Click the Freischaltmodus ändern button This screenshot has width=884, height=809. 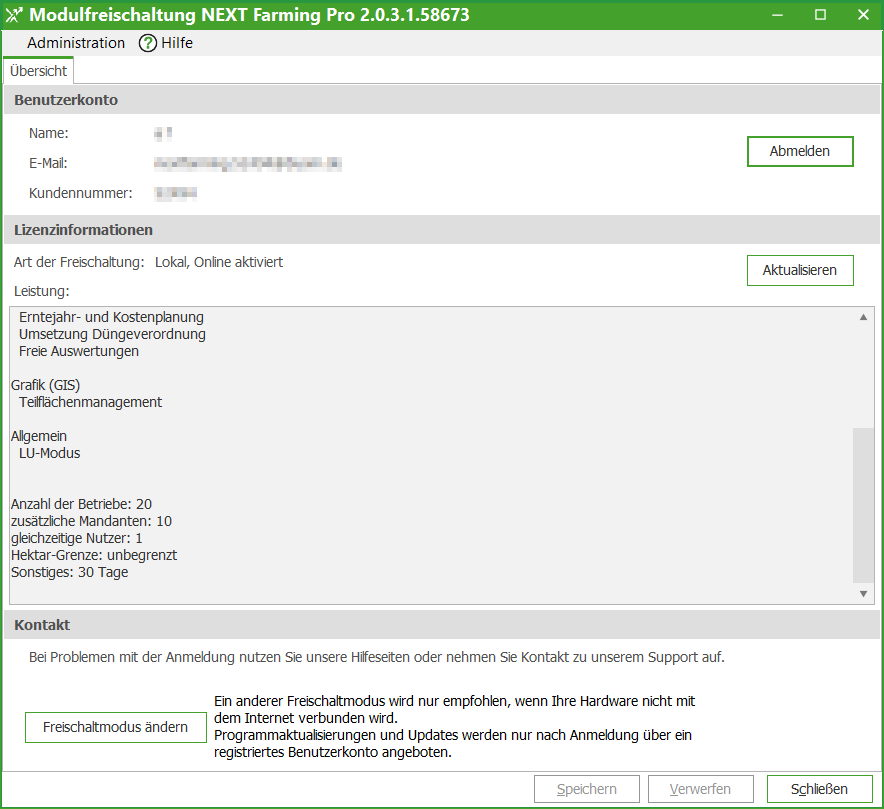115,727
